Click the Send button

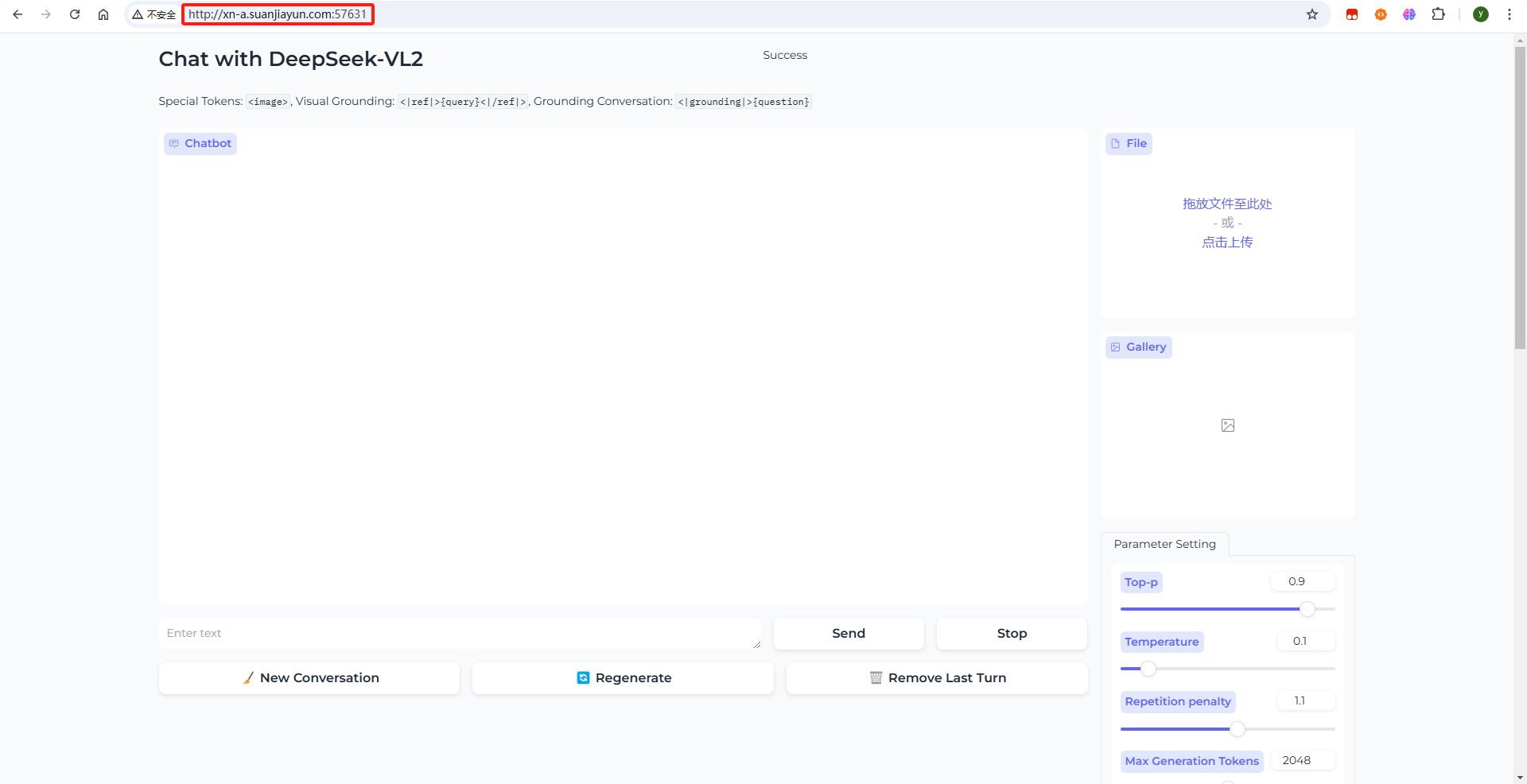point(849,634)
